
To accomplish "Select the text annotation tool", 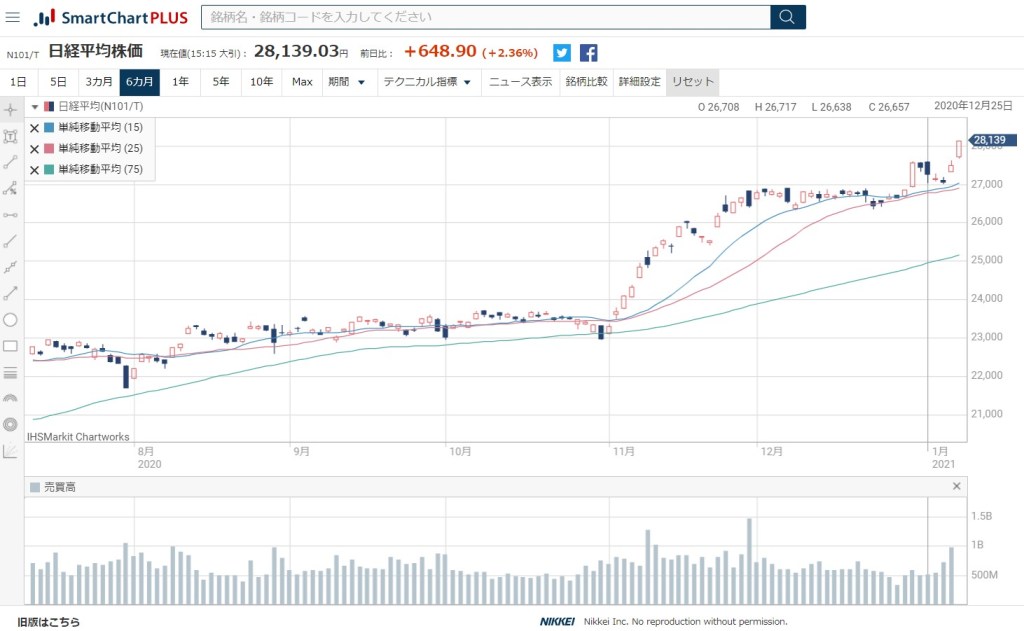I will tap(11, 136).
